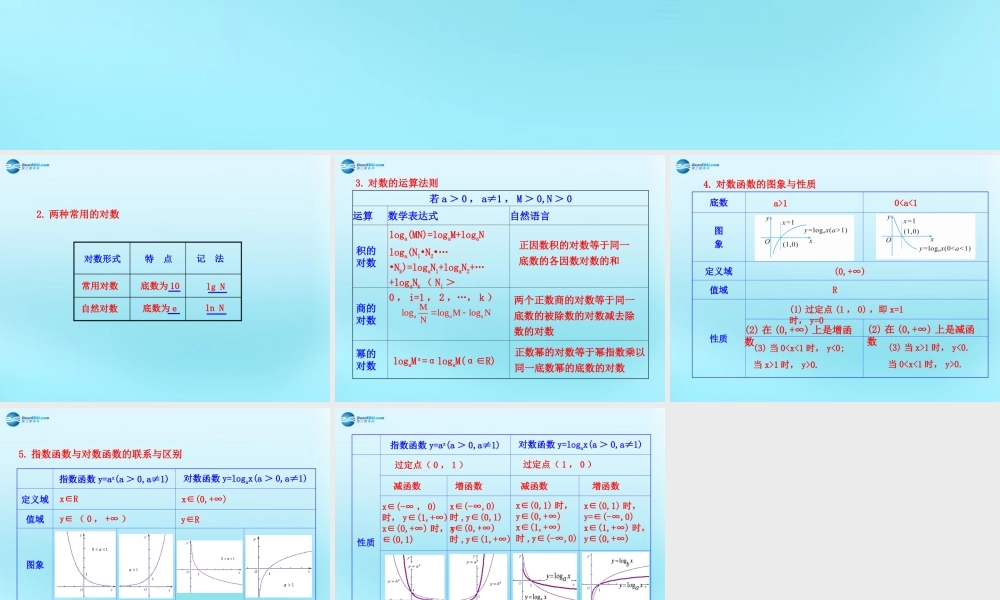The image size is (1000, 600).
Task: Click the row label '底数'
Action: tap(719, 203)
